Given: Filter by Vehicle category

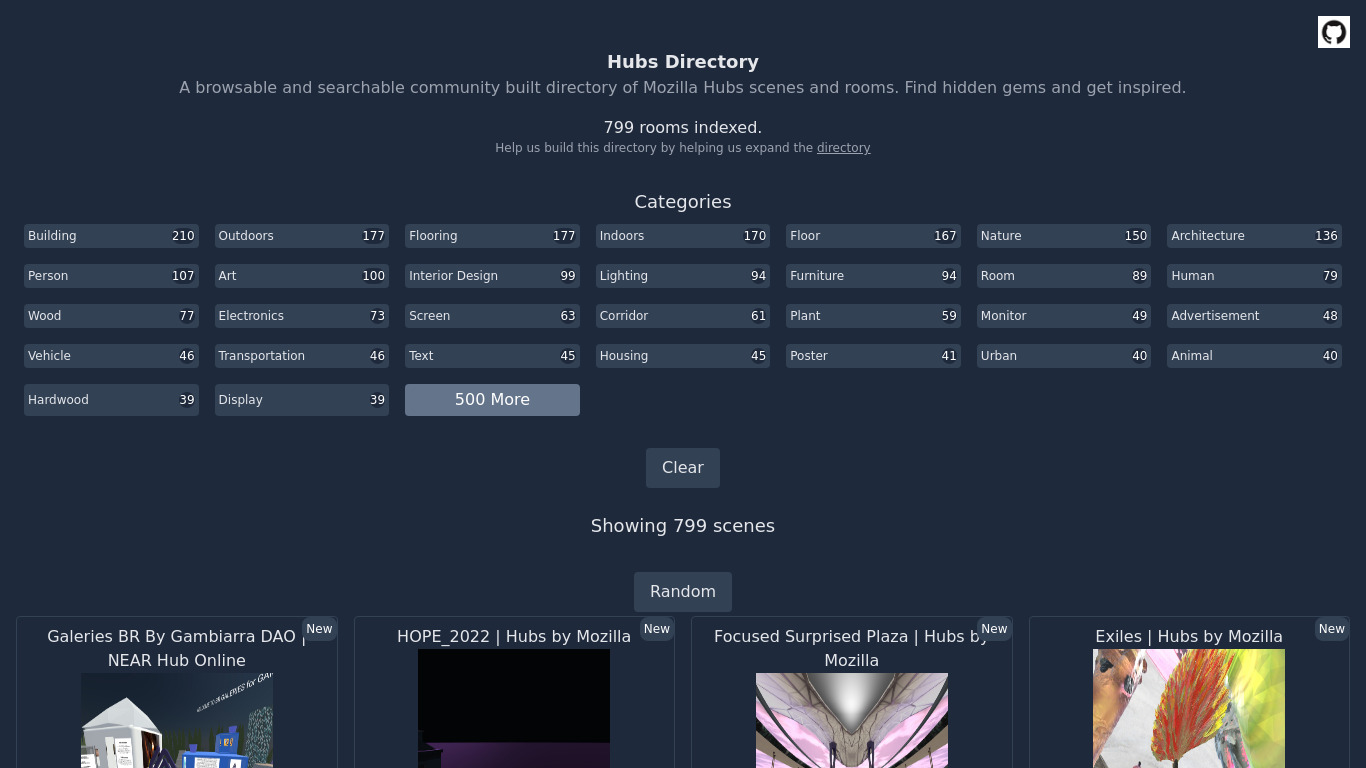Looking at the screenshot, I should [x=111, y=356].
